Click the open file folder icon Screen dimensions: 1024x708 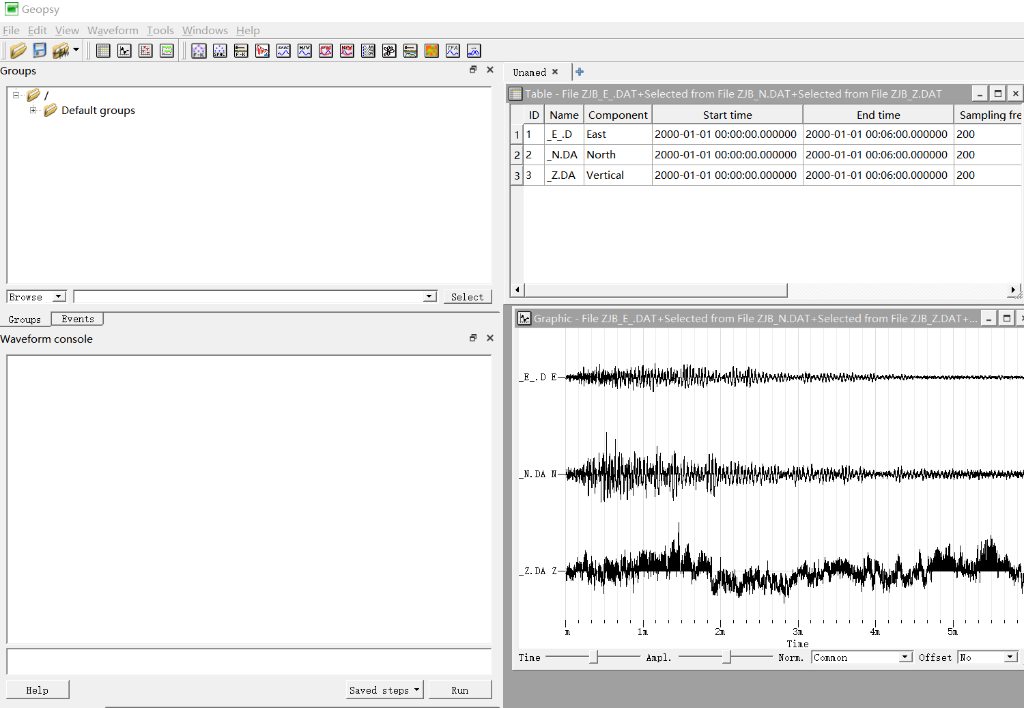18,50
